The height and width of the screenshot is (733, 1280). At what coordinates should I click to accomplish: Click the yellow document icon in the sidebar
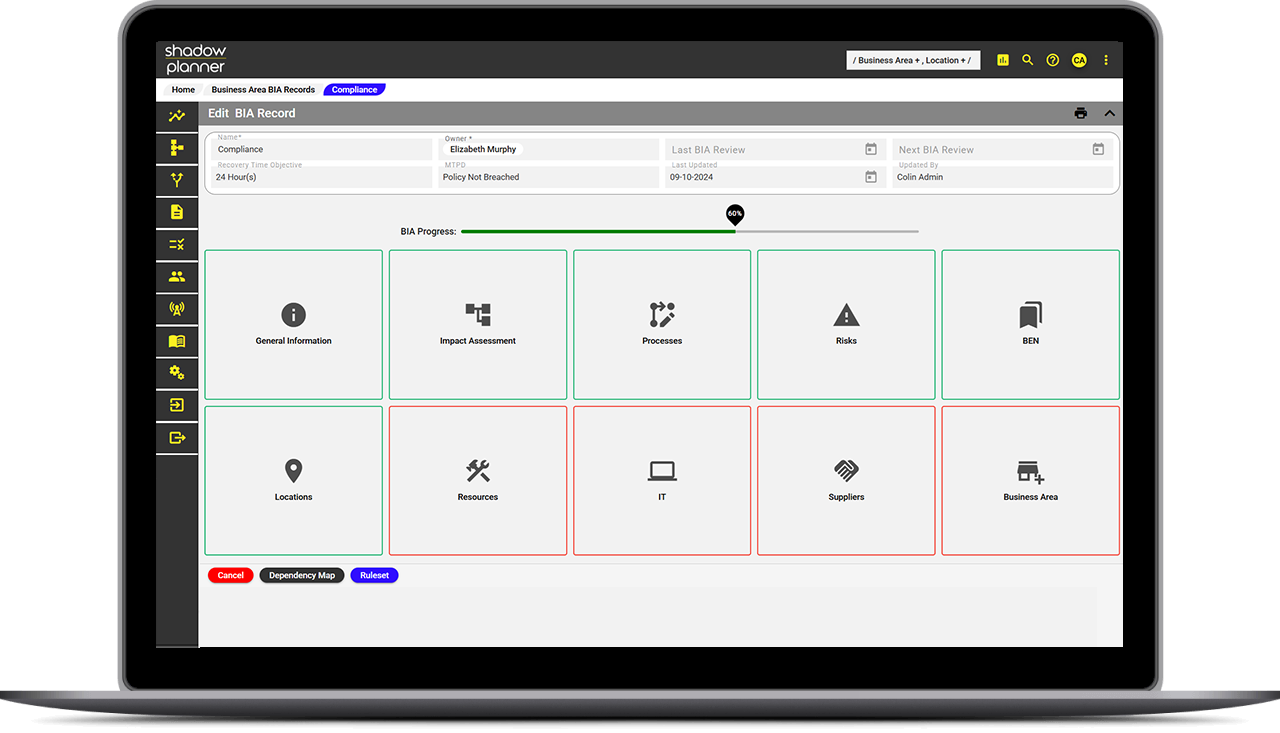coord(177,212)
